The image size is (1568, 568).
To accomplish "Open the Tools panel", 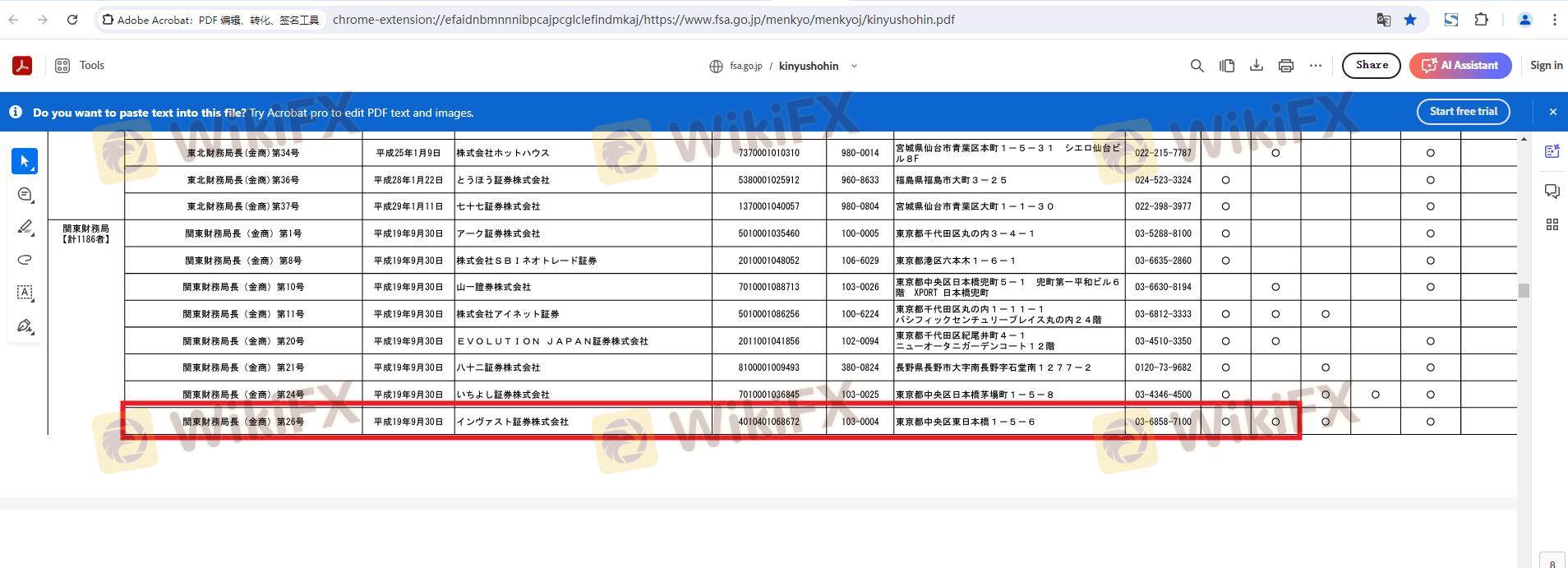I will (x=80, y=66).
